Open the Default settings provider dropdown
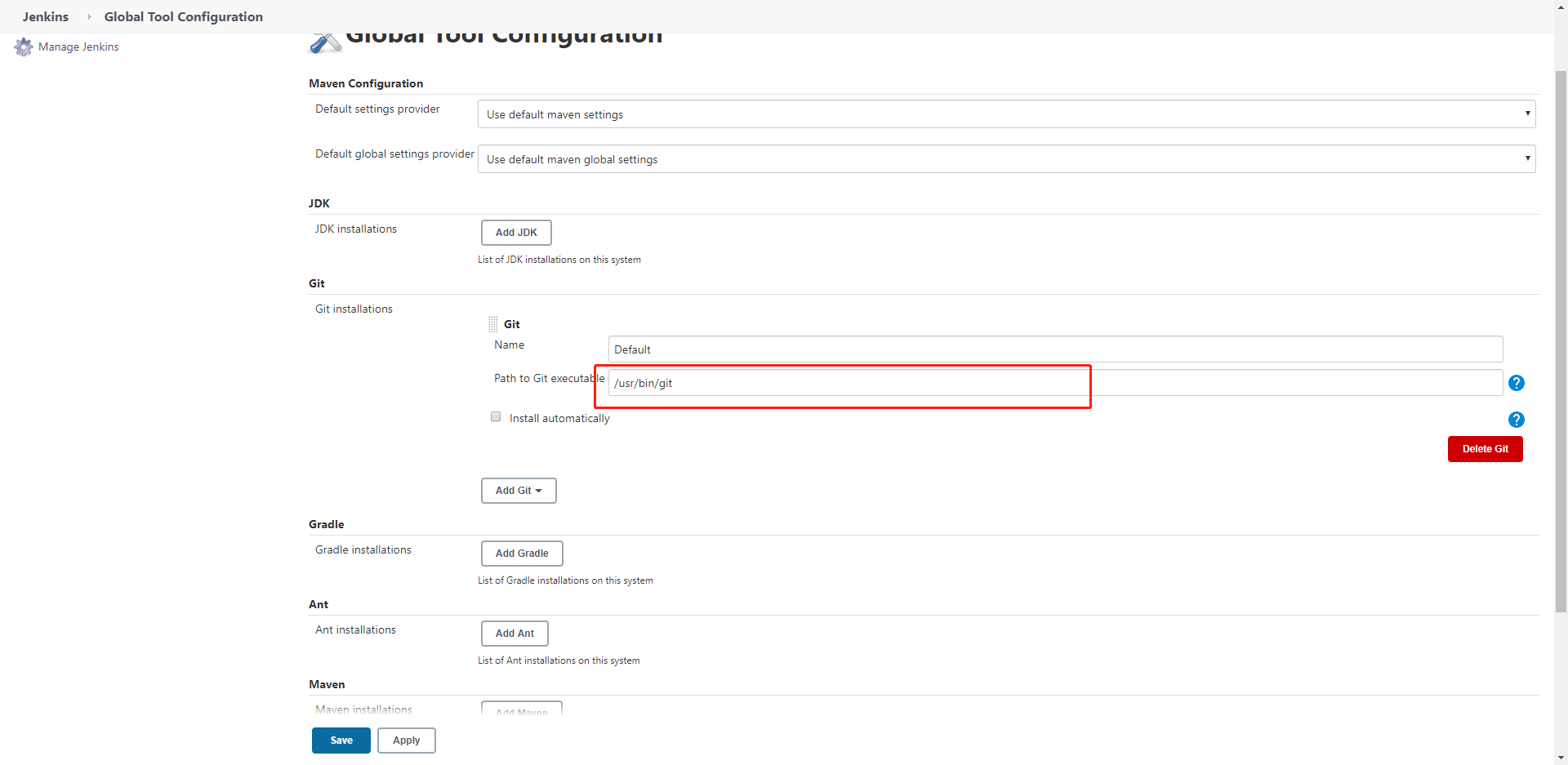Viewport: 1568px width, 765px height. tap(1007, 114)
